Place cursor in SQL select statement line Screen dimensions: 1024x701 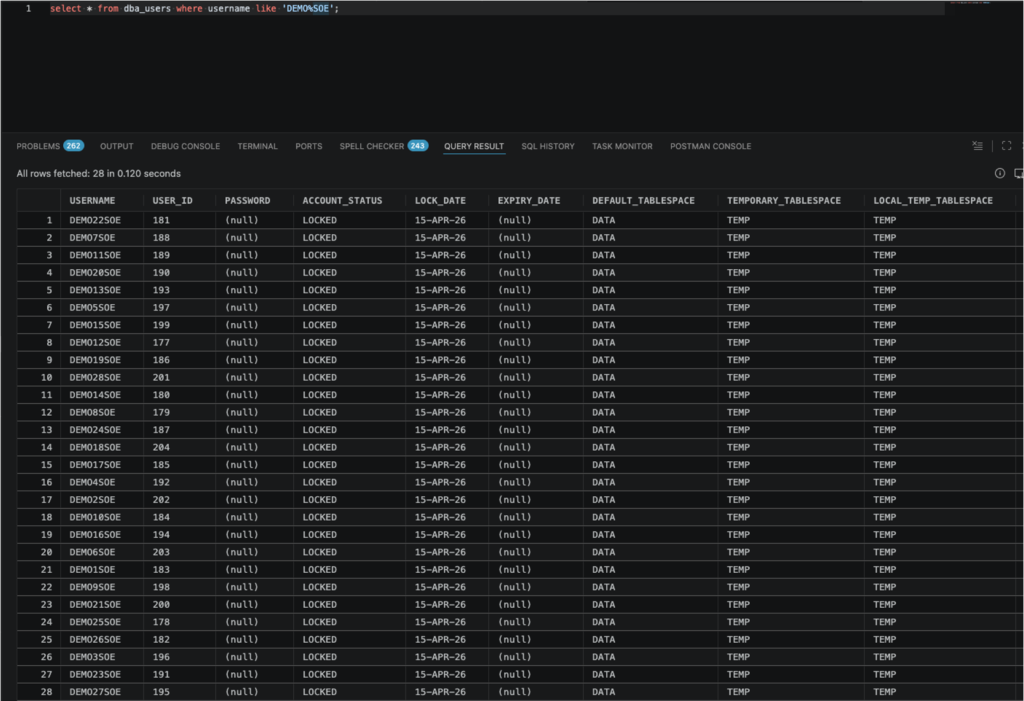click(195, 8)
